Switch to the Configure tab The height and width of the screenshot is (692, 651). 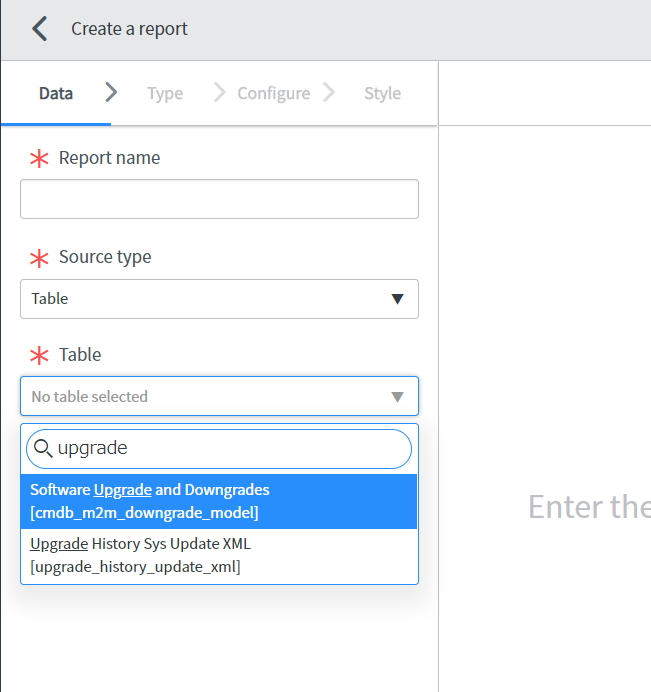pos(274,94)
